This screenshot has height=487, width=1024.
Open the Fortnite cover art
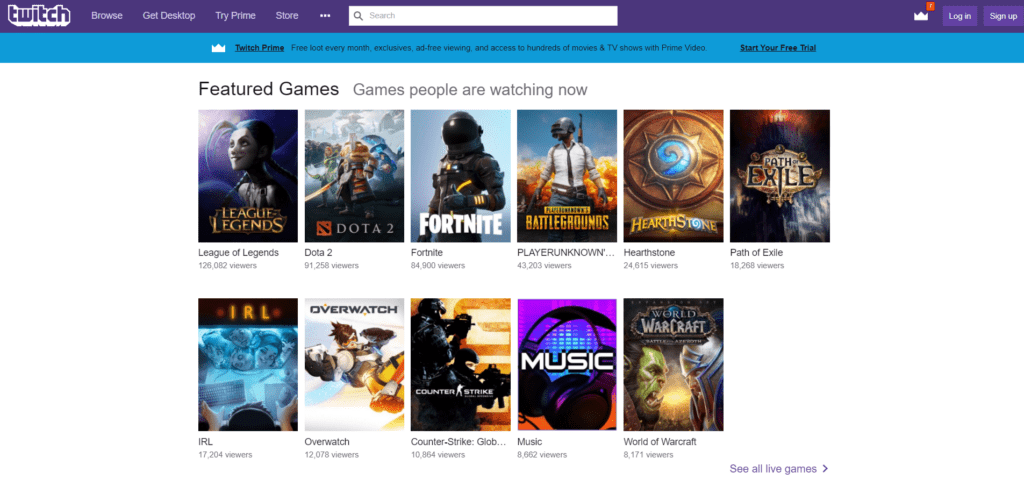click(460, 176)
